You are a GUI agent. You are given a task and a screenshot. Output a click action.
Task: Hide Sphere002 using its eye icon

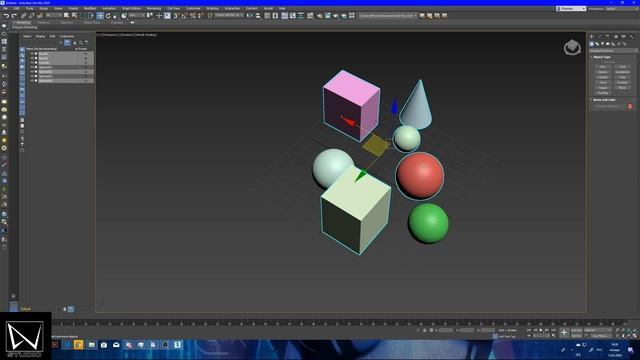[x=32, y=71]
